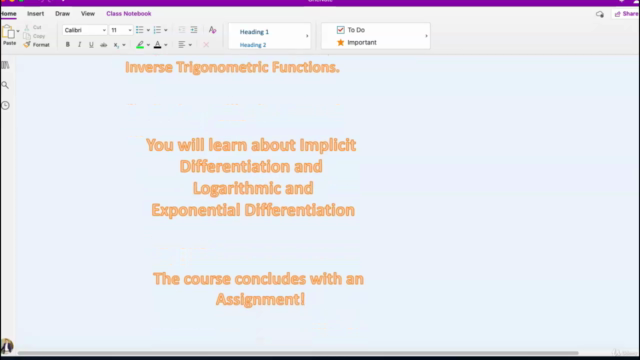Click paragraph alignment icon

[x=182, y=44]
